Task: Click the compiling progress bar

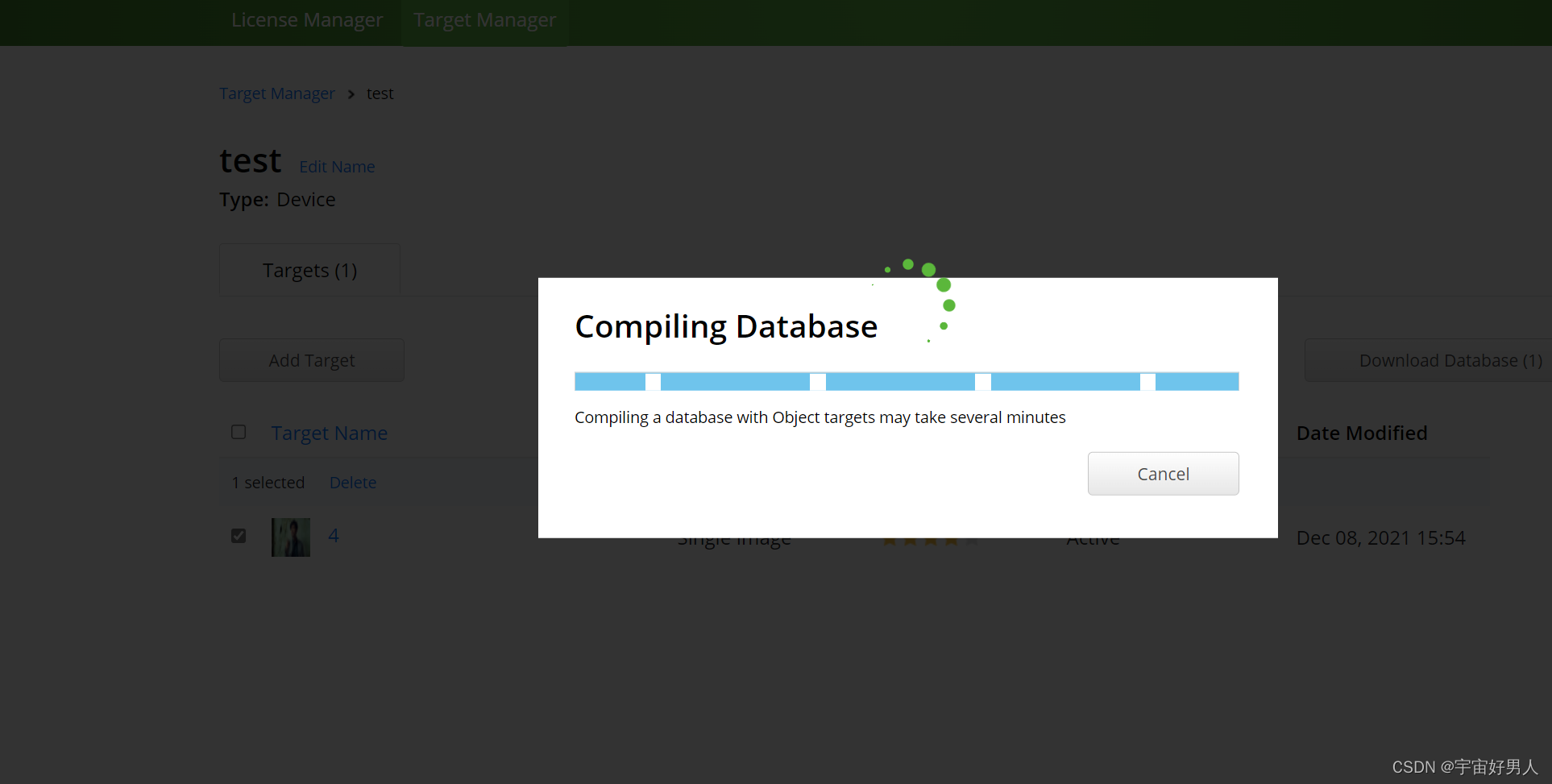Action: (x=907, y=381)
